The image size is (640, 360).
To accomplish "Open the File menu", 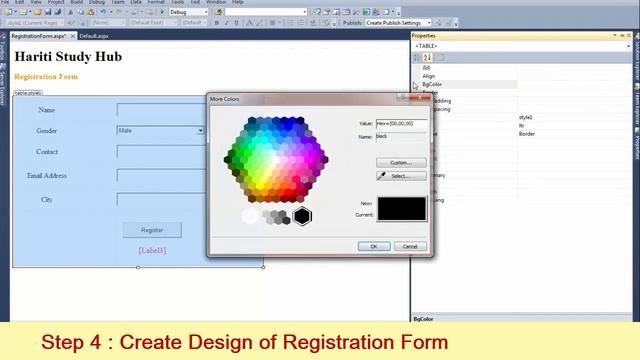I will pyautogui.click(x=5, y=2).
